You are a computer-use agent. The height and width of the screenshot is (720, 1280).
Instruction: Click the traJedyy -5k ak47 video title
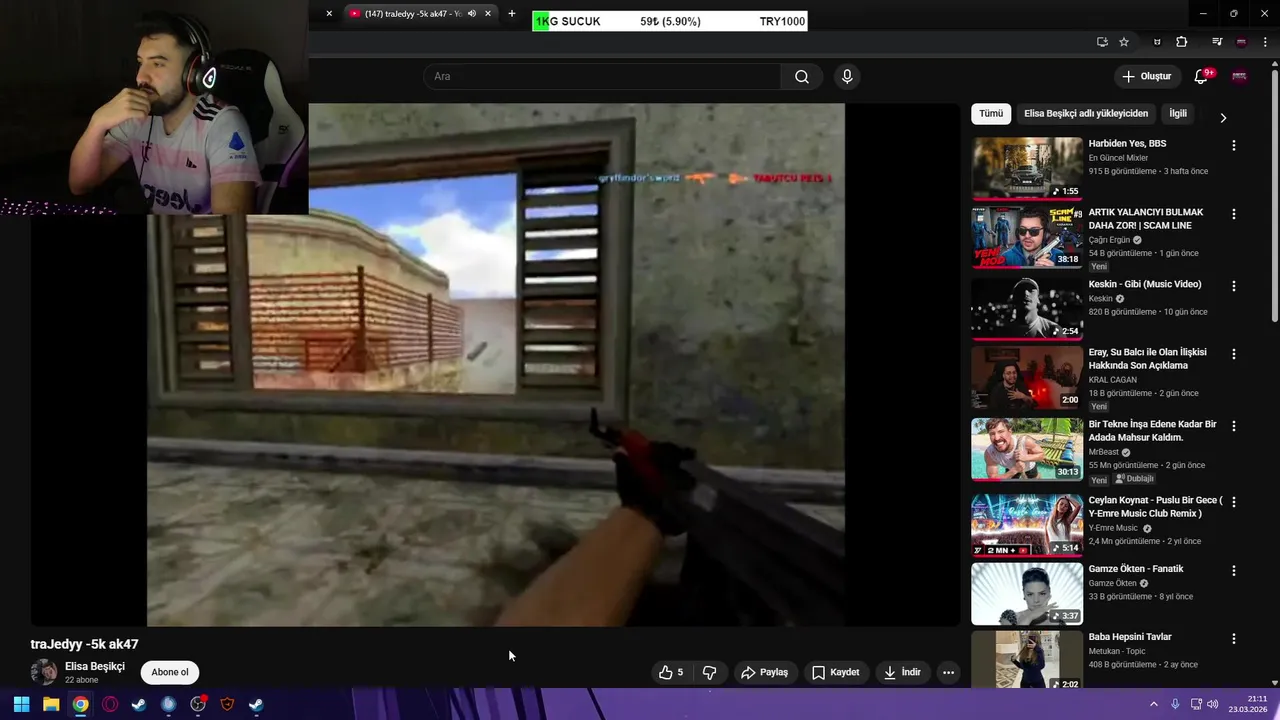coord(85,644)
